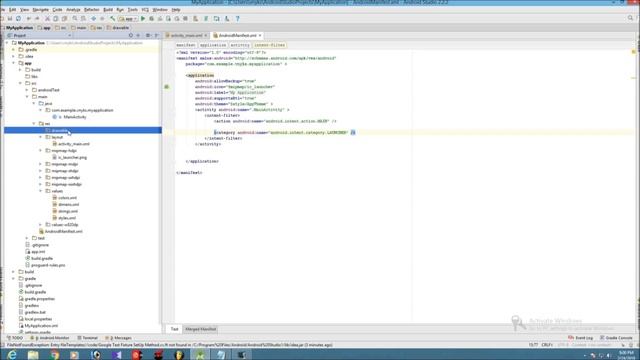The width and height of the screenshot is (640, 360).
Task: Click the Navigate Back blue arrow icon
Action: point(93,19)
